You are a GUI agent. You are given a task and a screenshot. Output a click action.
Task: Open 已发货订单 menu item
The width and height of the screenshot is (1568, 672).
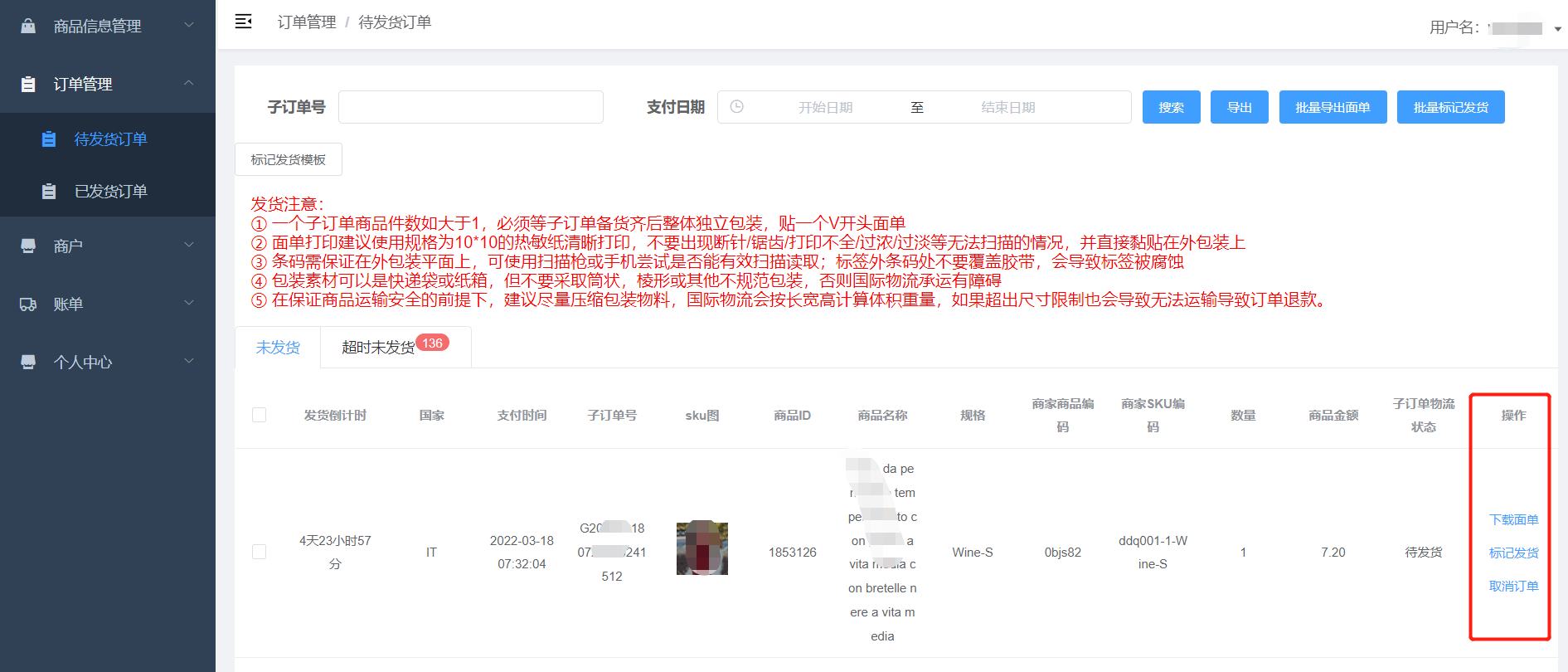pos(108,191)
